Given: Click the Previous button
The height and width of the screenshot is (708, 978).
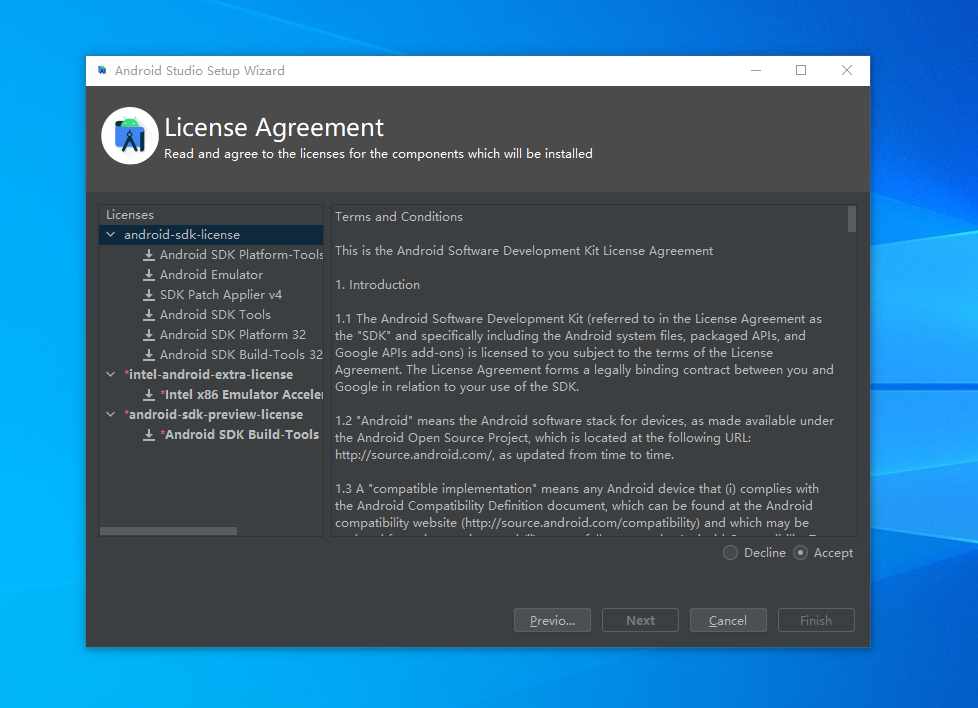Looking at the screenshot, I should point(552,620).
